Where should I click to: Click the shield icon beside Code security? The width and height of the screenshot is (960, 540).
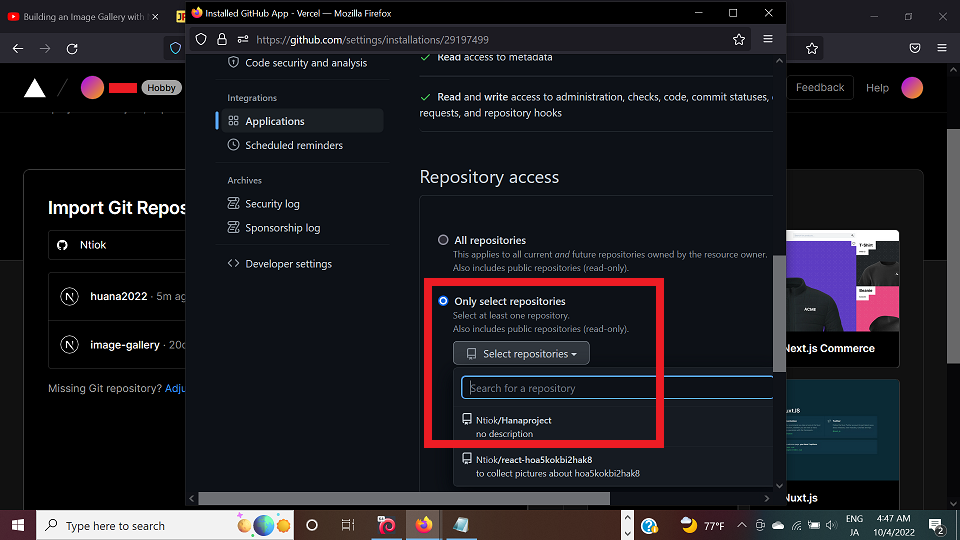[233, 62]
